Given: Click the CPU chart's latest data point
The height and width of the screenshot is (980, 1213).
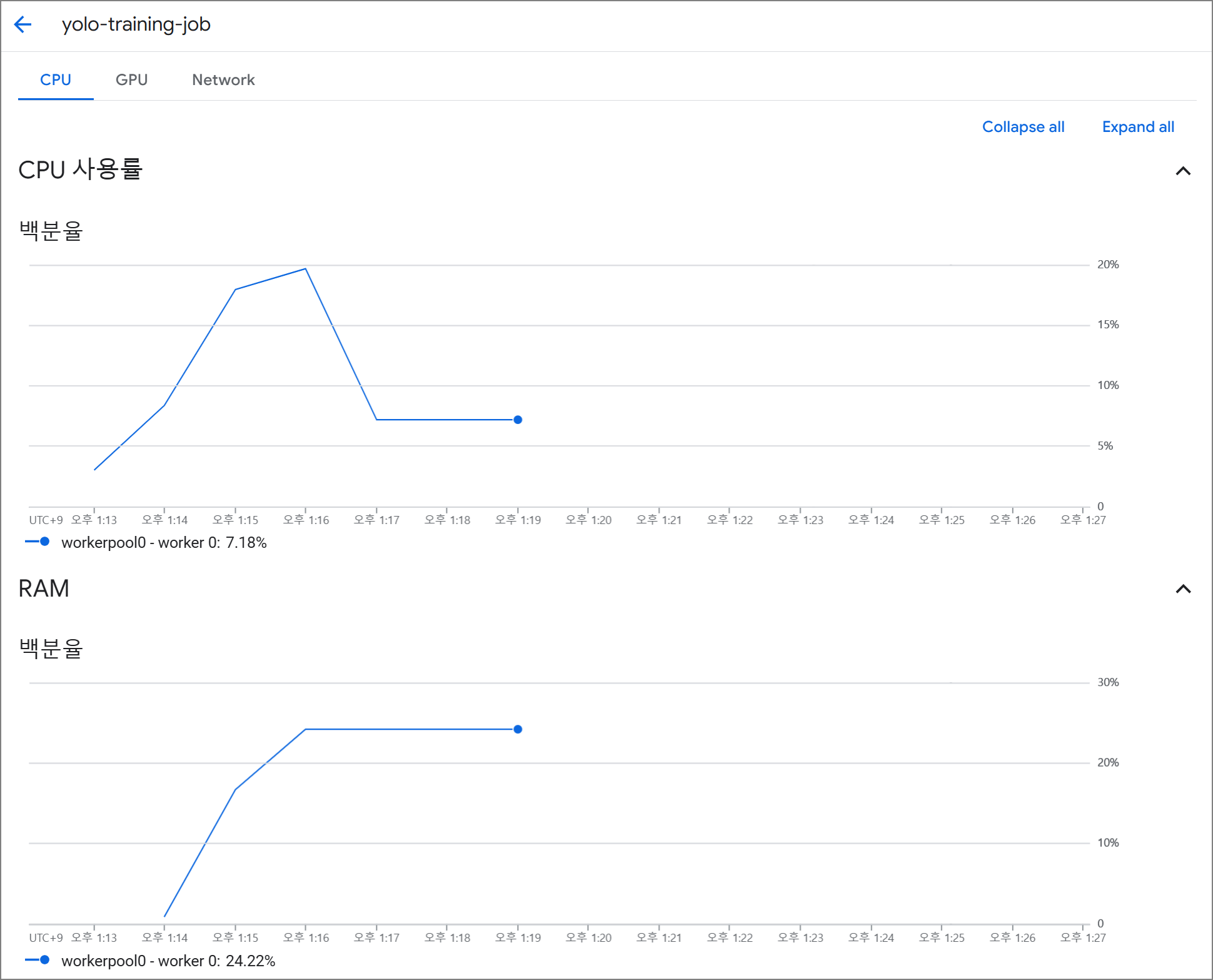Looking at the screenshot, I should (518, 420).
